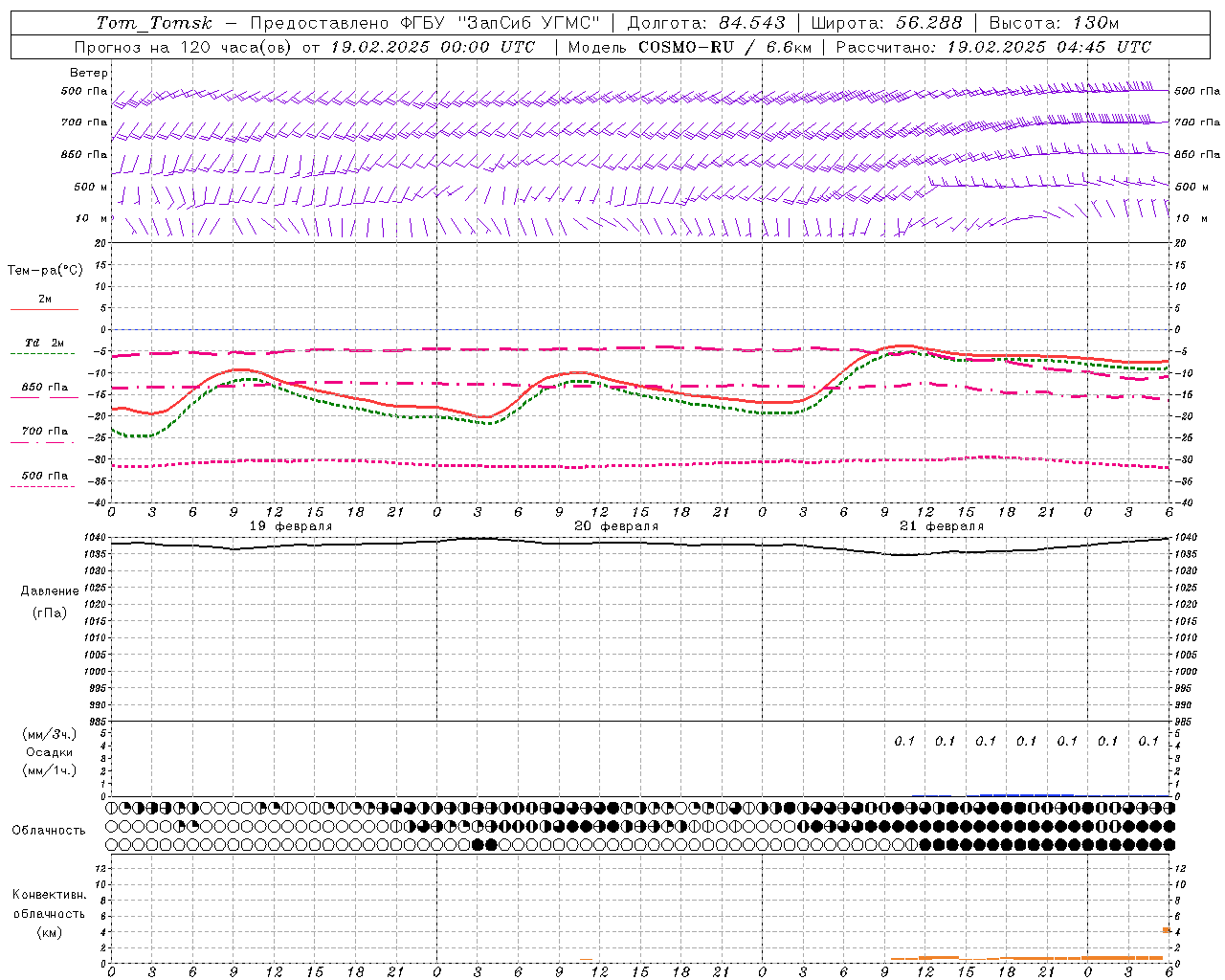Click the Tom_Tomsk station title

pos(154,23)
